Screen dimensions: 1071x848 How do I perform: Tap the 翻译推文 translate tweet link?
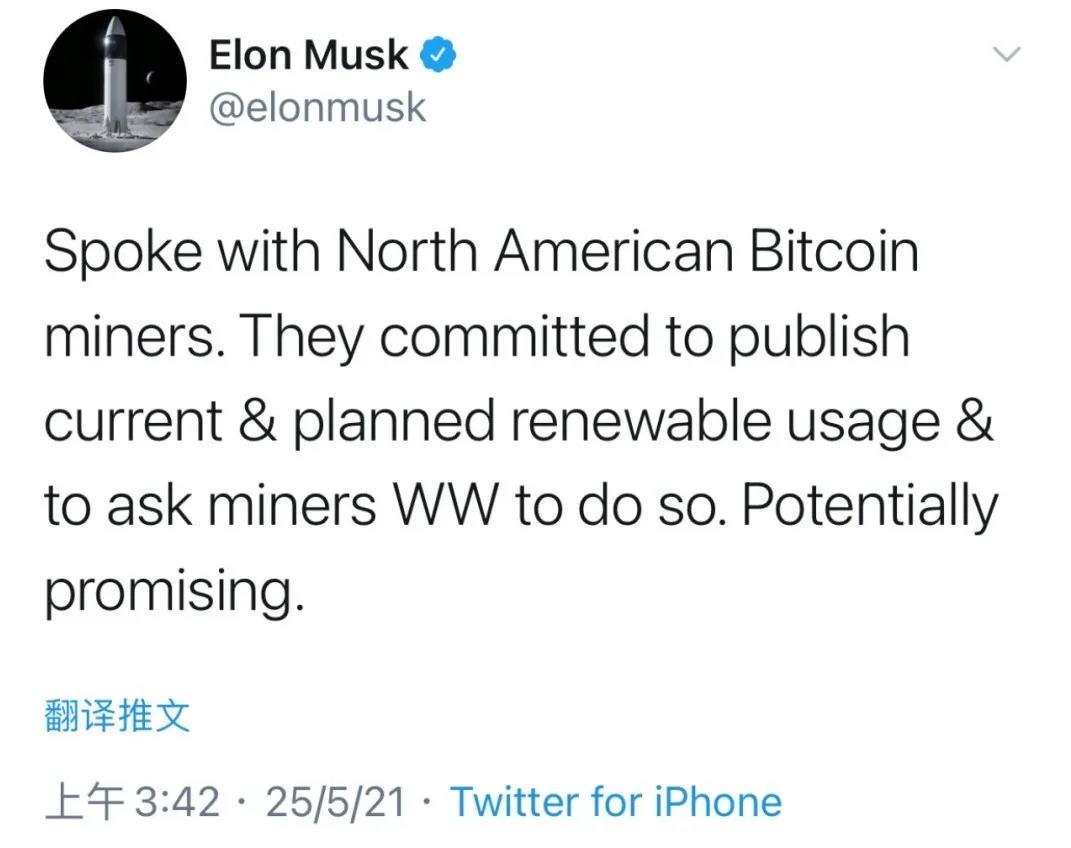coord(117,716)
